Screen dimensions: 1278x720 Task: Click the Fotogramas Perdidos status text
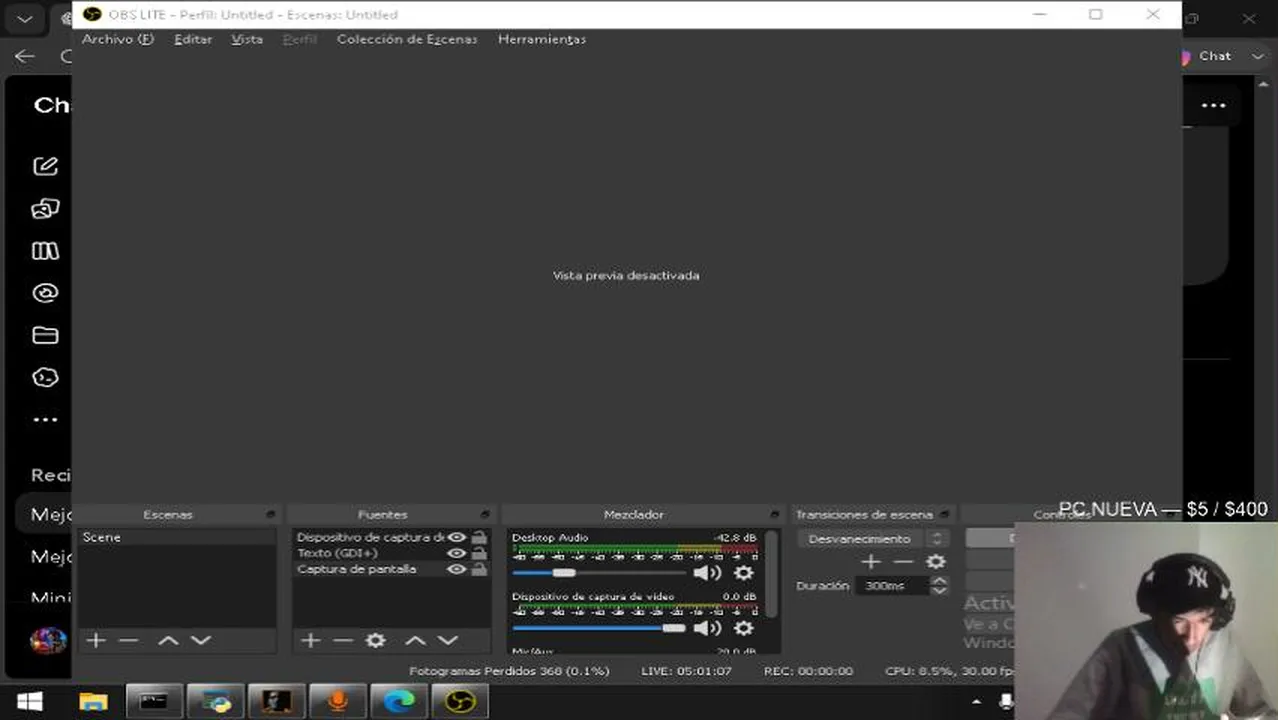tap(509, 671)
